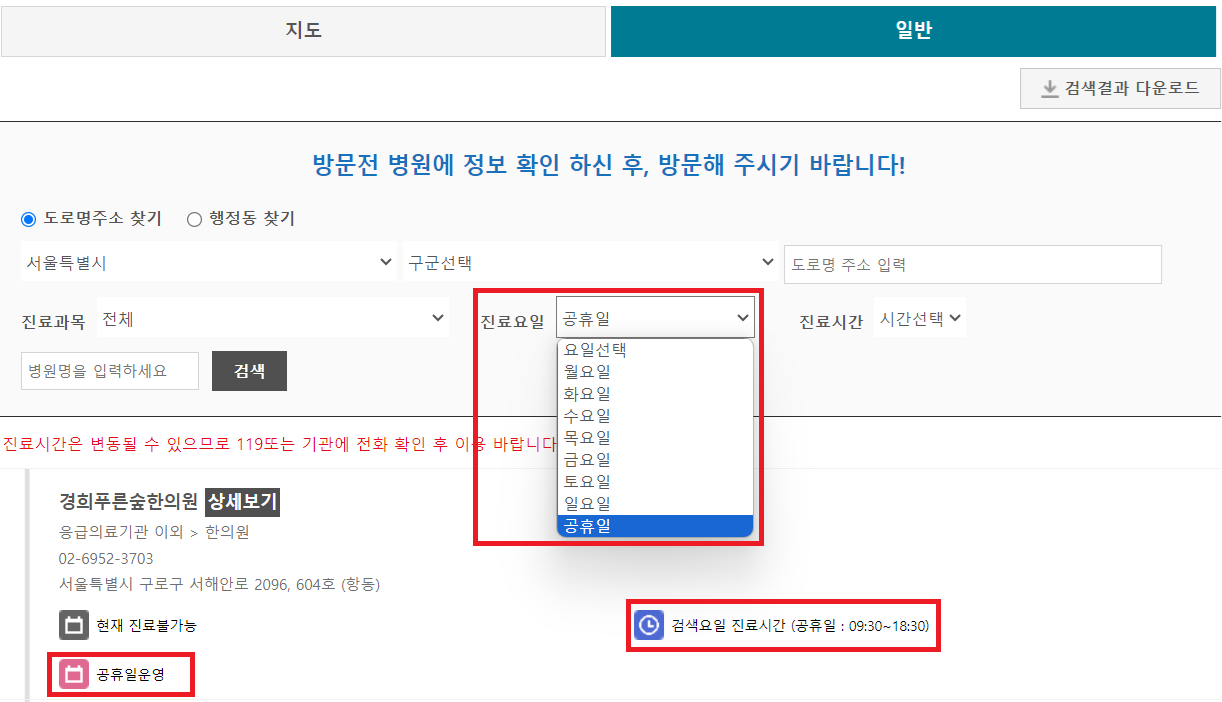Open the 서울특별시 city dropdown
The width and height of the screenshot is (1222, 702).
click(x=210, y=263)
